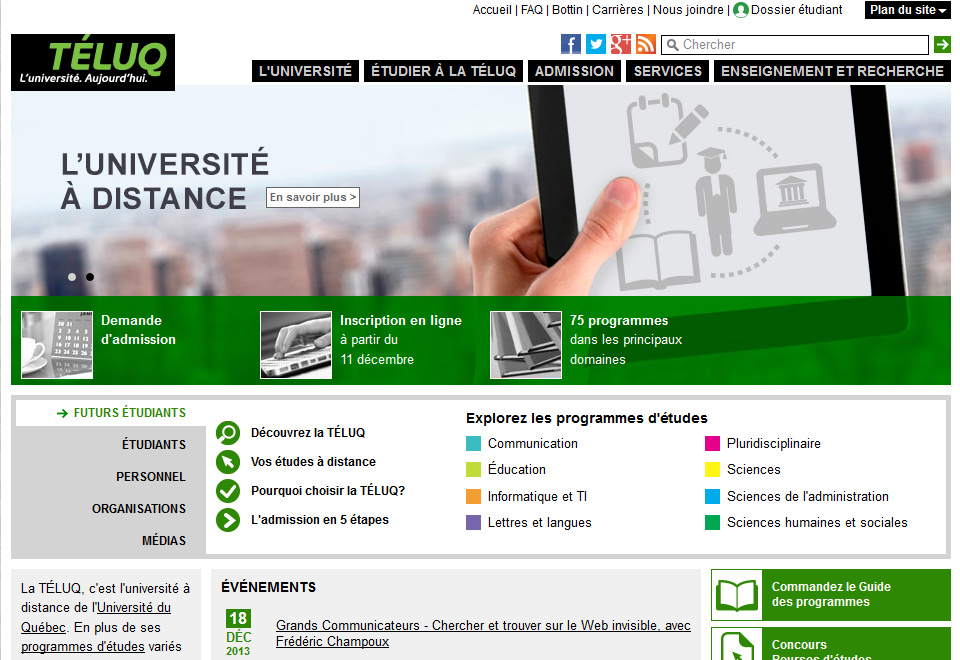Open Demande d'admission calendar thumbnail
The height and width of the screenshot is (660, 960).
point(57,345)
